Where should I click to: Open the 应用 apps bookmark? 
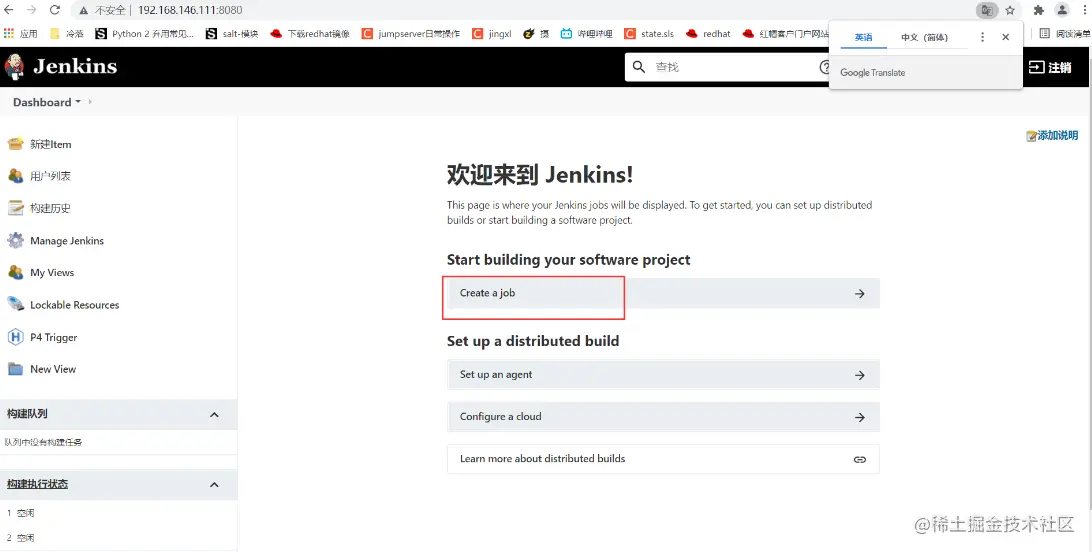pyautogui.click(x=21, y=33)
